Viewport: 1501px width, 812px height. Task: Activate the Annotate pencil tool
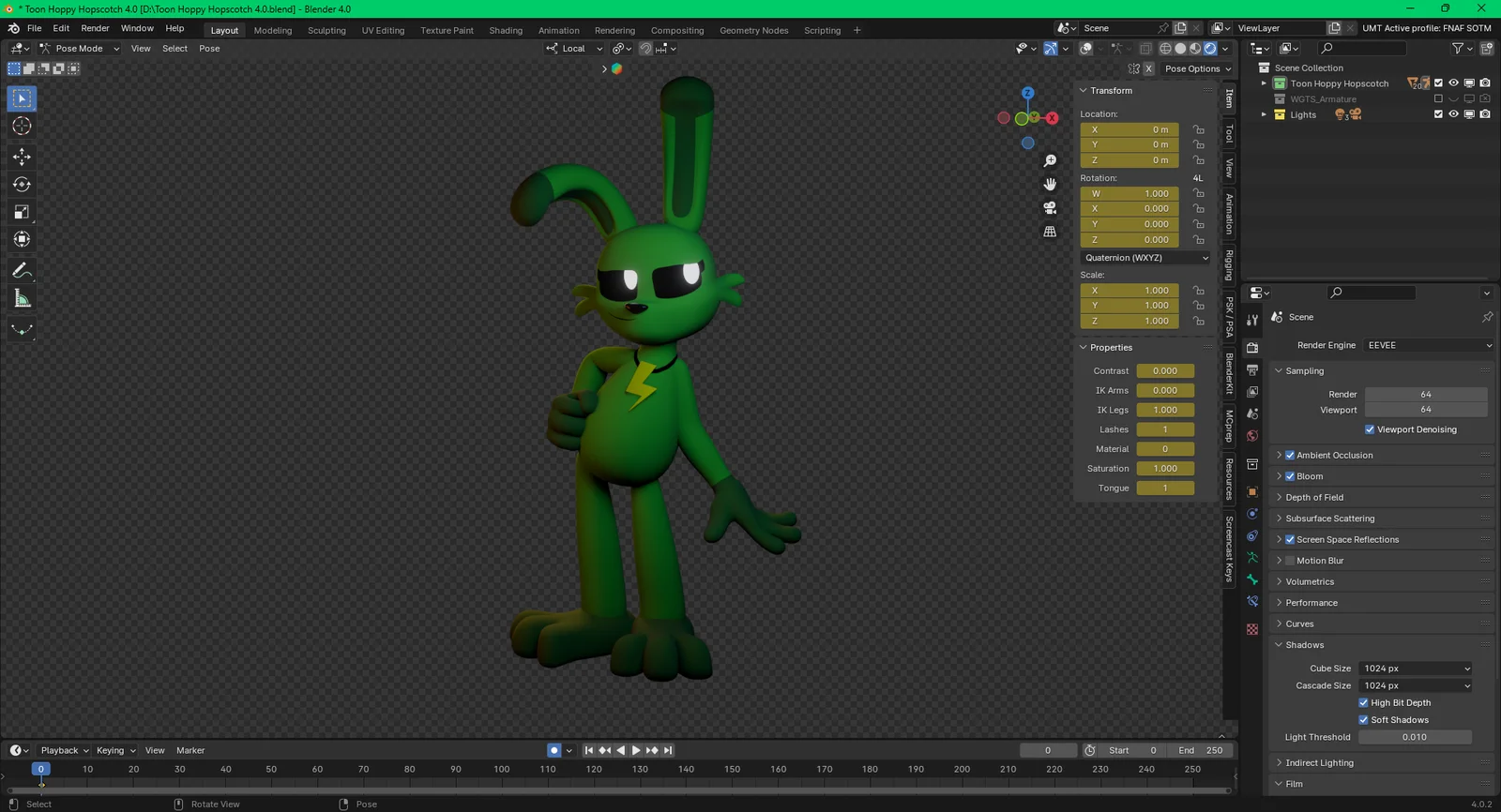[x=22, y=271]
